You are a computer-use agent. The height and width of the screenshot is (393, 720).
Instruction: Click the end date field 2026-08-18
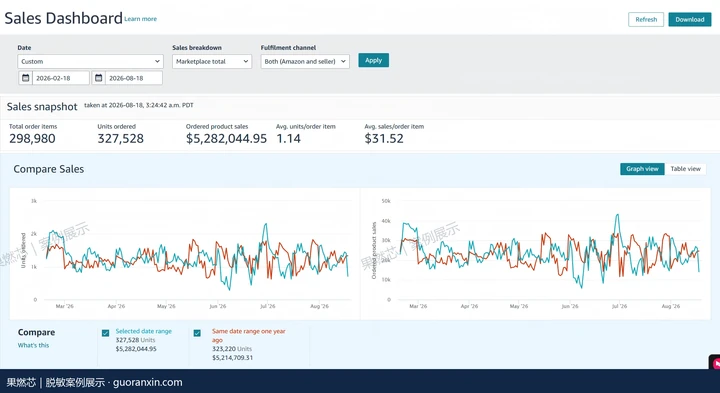point(134,78)
